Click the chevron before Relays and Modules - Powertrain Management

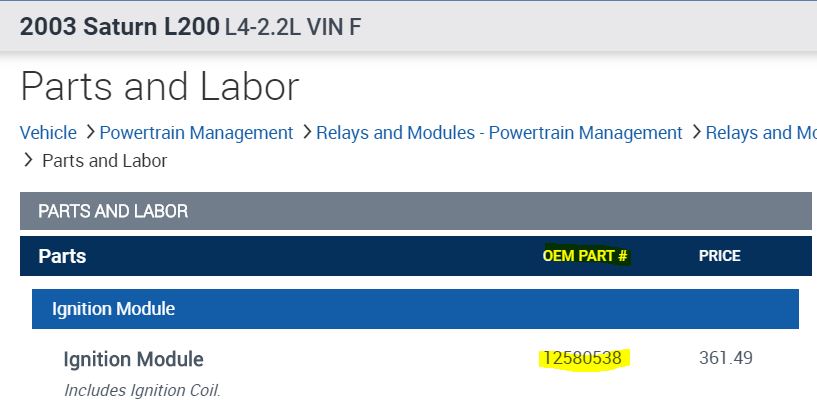306,132
